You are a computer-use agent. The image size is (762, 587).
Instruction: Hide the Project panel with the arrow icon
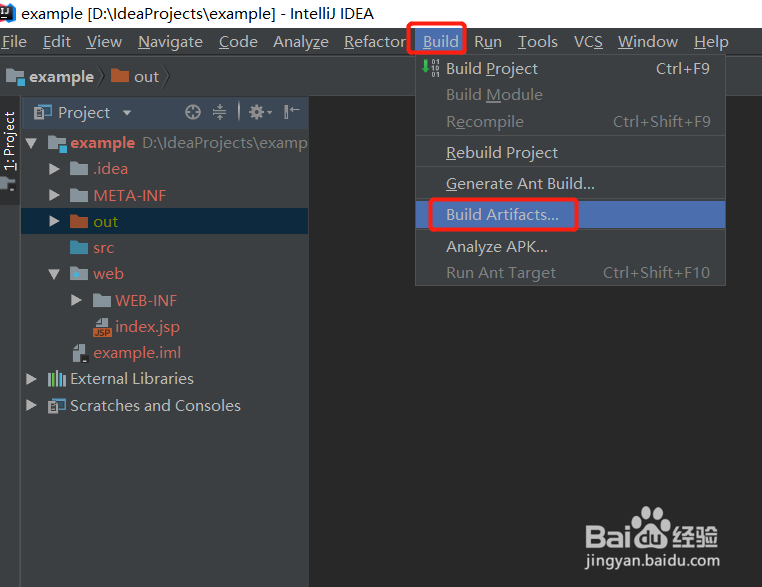click(292, 112)
